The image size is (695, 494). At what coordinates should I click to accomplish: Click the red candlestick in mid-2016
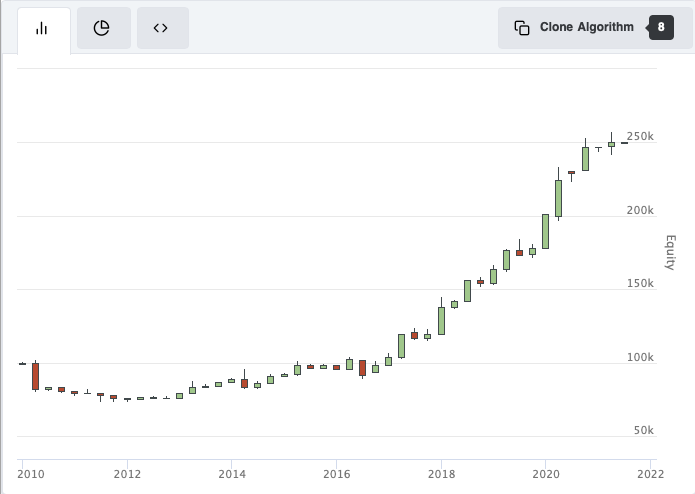coord(362,368)
